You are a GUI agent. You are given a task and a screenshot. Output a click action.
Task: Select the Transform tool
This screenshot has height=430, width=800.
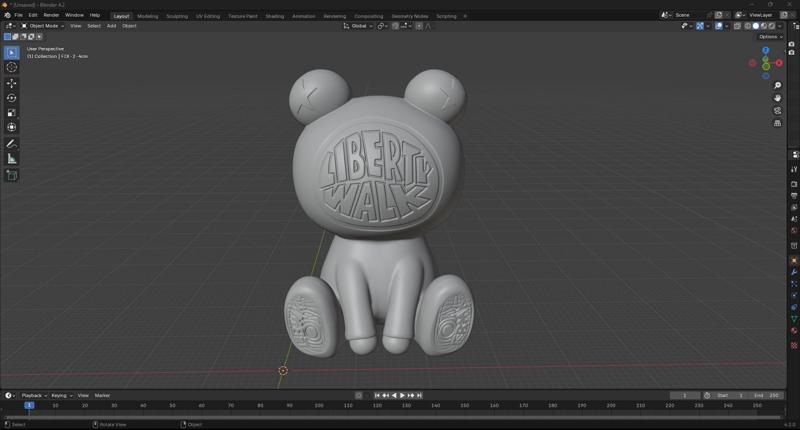coord(11,128)
